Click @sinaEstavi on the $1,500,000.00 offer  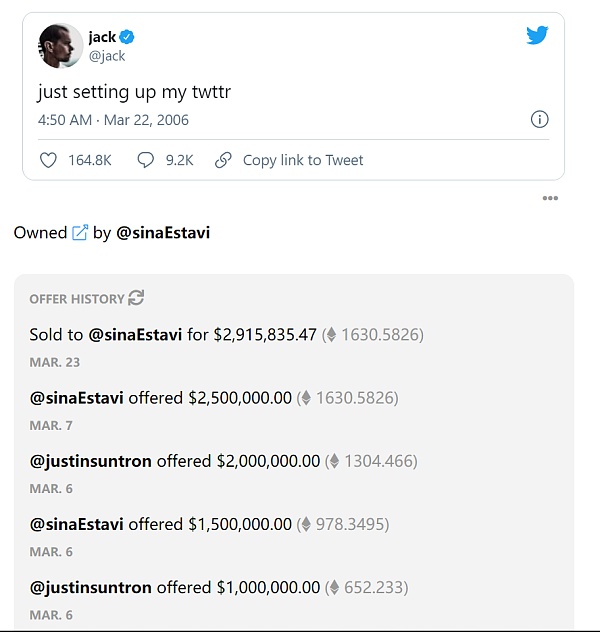click(x=76, y=524)
